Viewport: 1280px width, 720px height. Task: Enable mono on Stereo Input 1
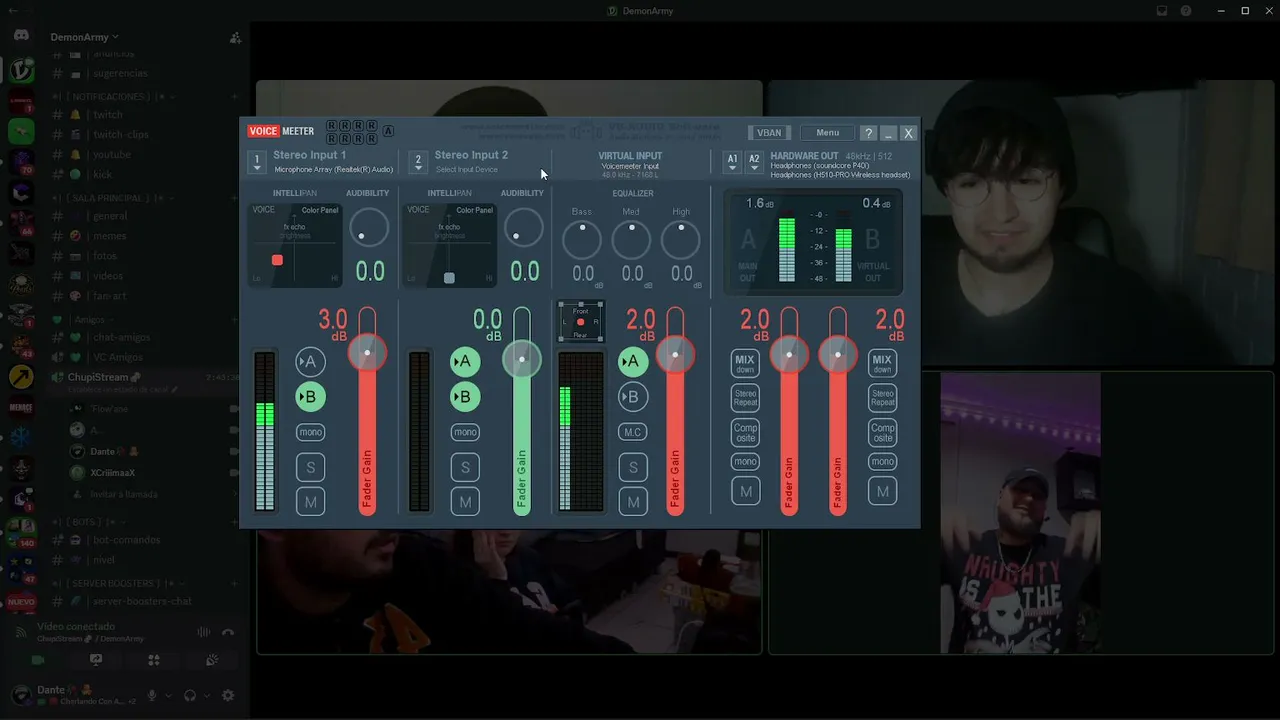(x=310, y=432)
